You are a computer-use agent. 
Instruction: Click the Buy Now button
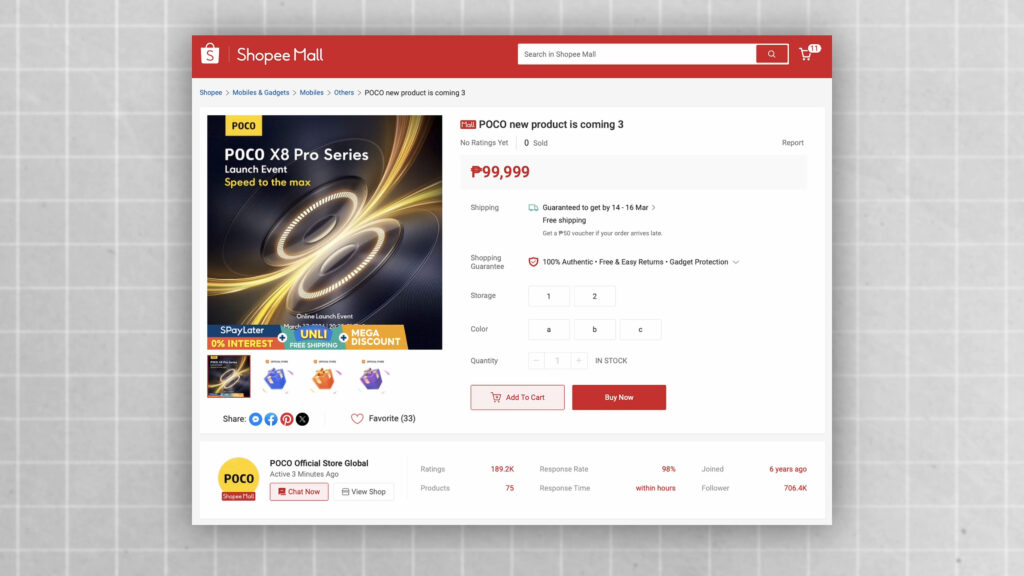point(619,397)
